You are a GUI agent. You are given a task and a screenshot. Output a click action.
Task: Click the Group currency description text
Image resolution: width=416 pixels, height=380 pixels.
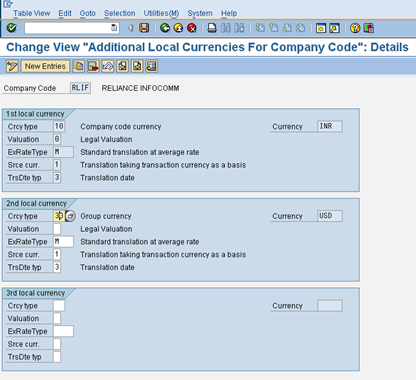pos(106,216)
